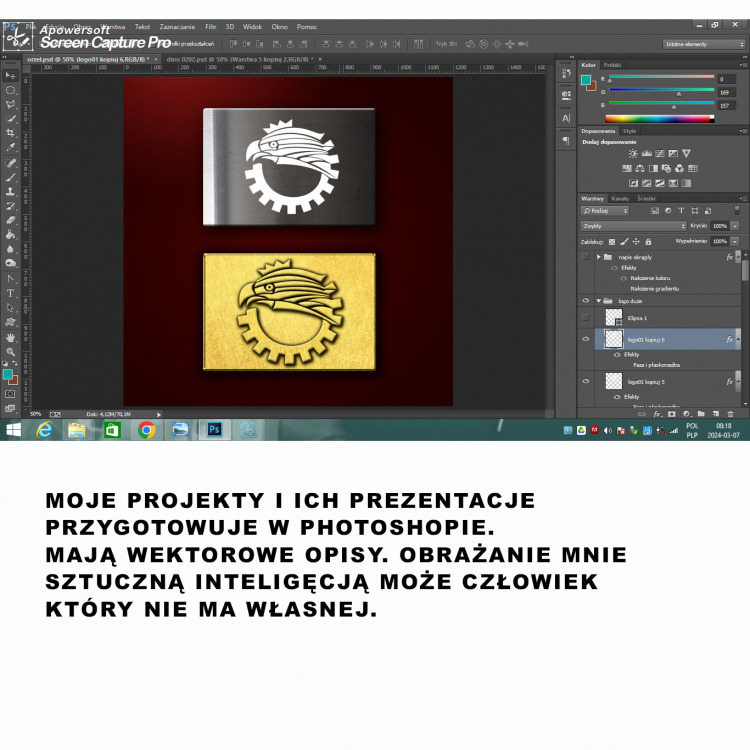
Task: Click the foreground color swatch in Kolor panel
Action: coord(586,80)
